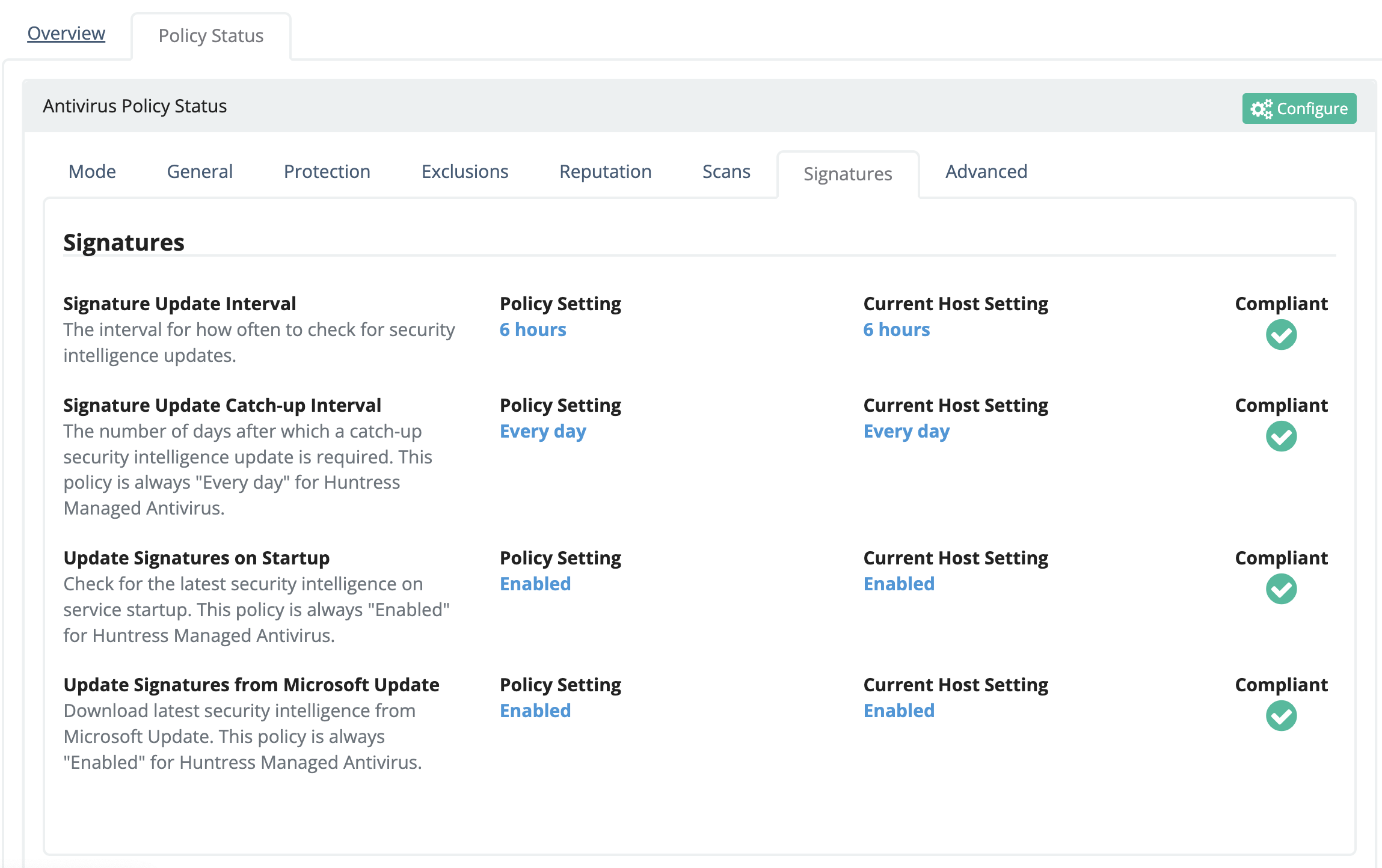Click compliant checkmark for Update Signatures on Startup
The height and width of the screenshot is (868, 1382).
(1281, 589)
